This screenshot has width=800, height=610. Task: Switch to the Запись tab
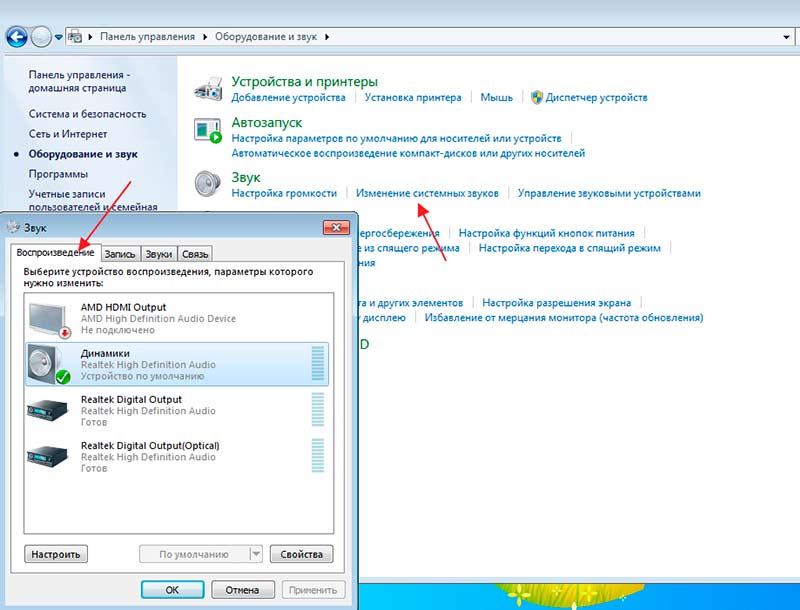pos(120,254)
